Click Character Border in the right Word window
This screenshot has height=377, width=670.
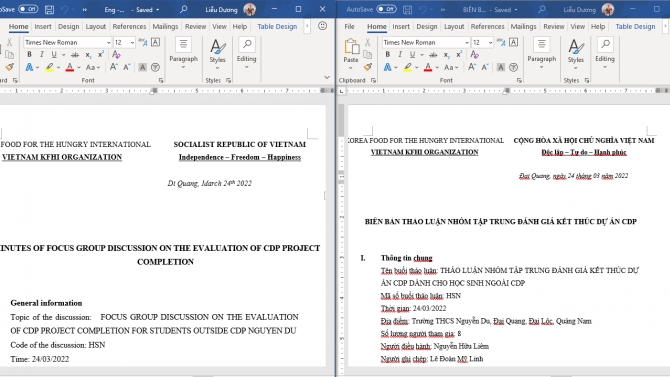click(x=514, y=42)
